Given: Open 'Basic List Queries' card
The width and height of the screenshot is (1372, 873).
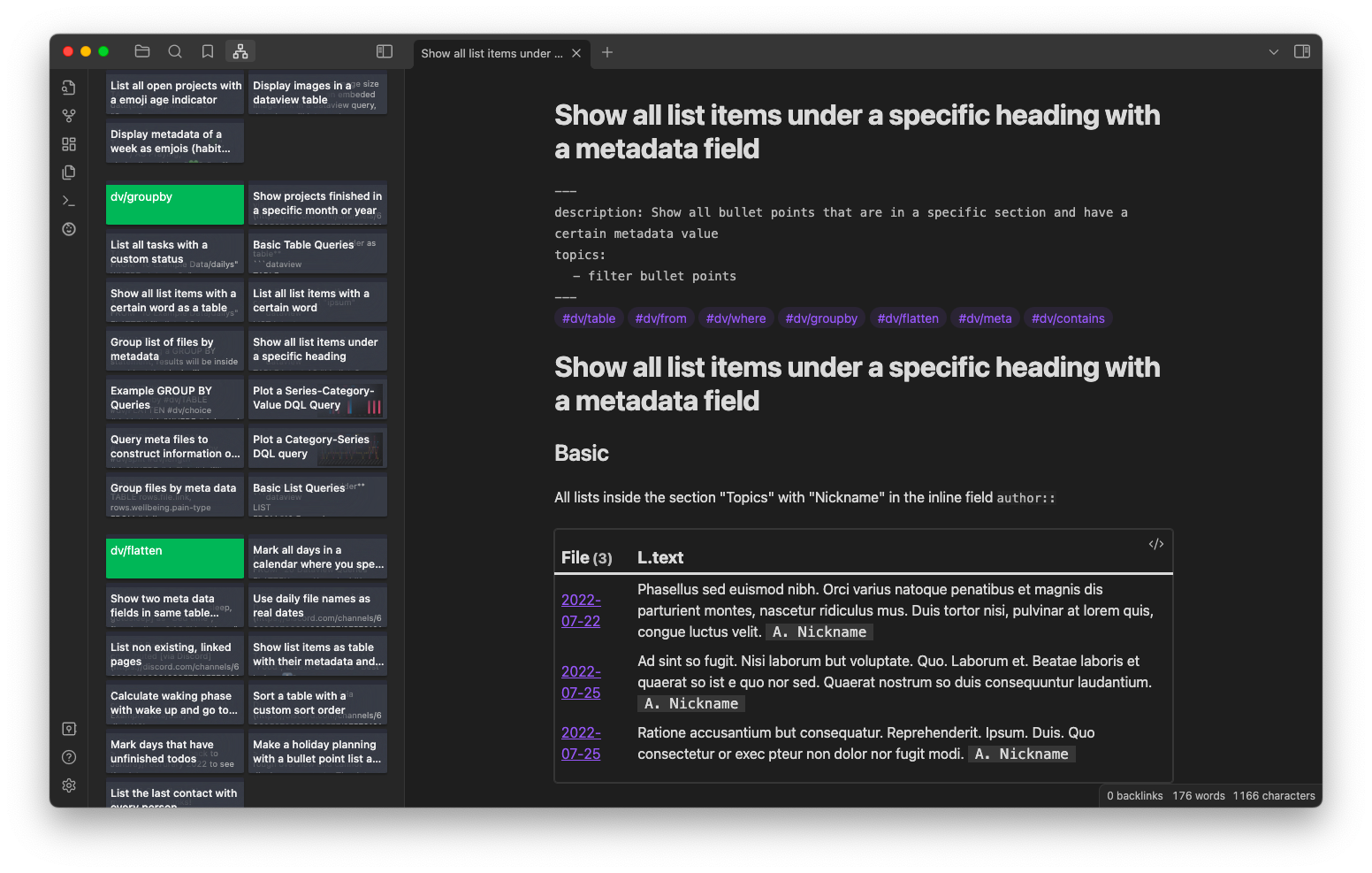Looking at the screenshot, I should pos(317,496).
